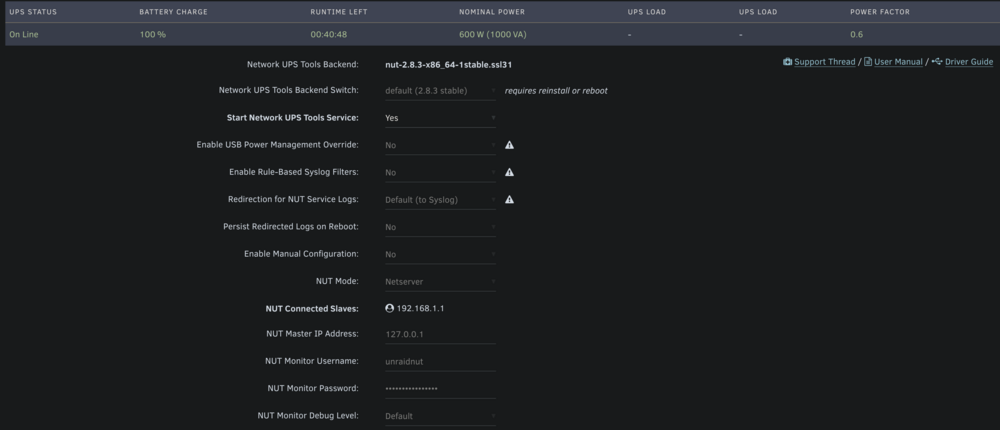Open the NUT Monitor Debug Level dropdown
1000x430 pixels.
440,416
